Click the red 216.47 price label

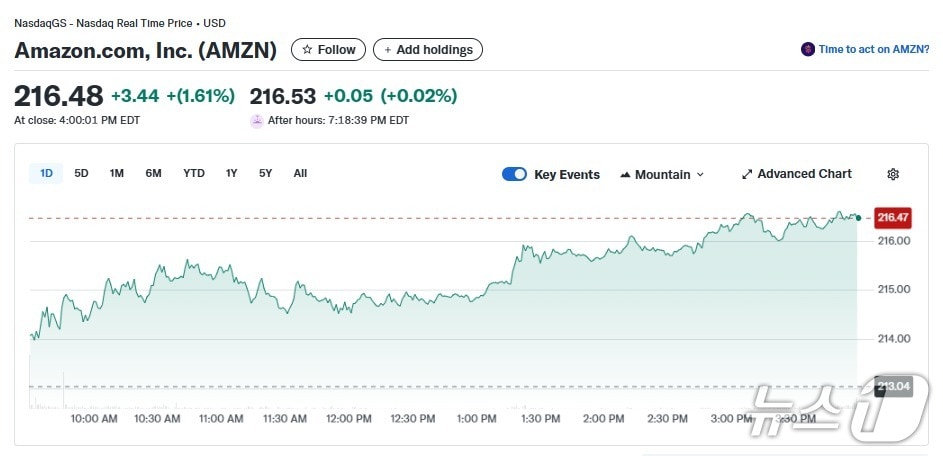coord(892,217)
